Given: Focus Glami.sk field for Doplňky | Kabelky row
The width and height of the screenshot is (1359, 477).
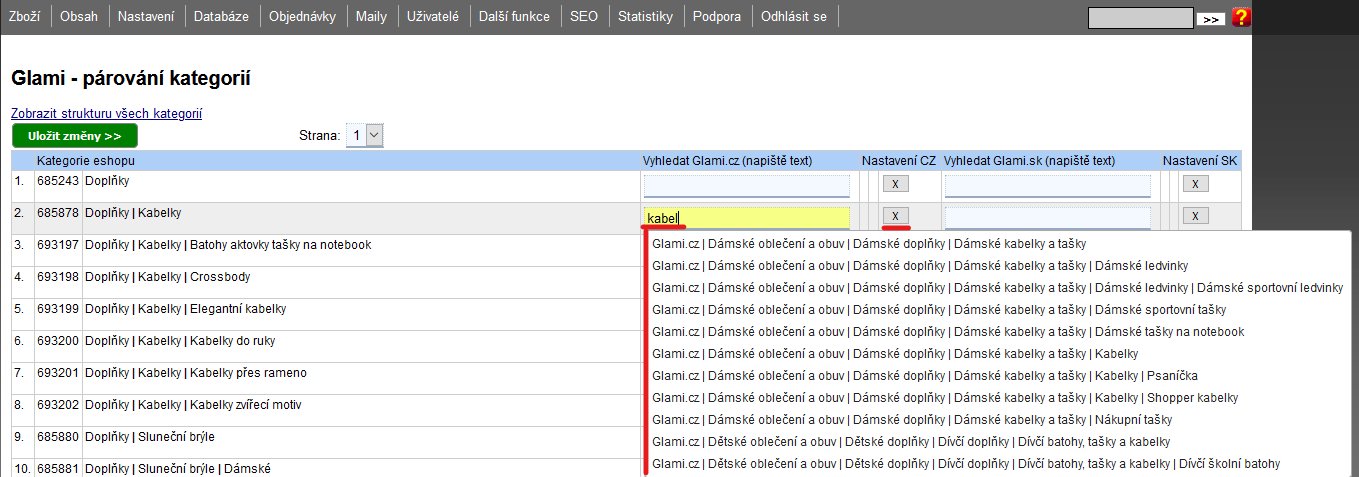Looking at the screenshot, I should [x=1047, y=217].
